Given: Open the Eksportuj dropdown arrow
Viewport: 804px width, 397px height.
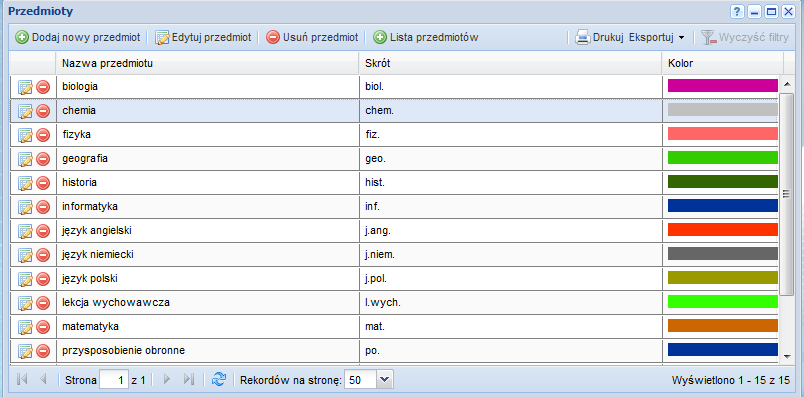Looking at the screenshot, I should tap(681, 37).
